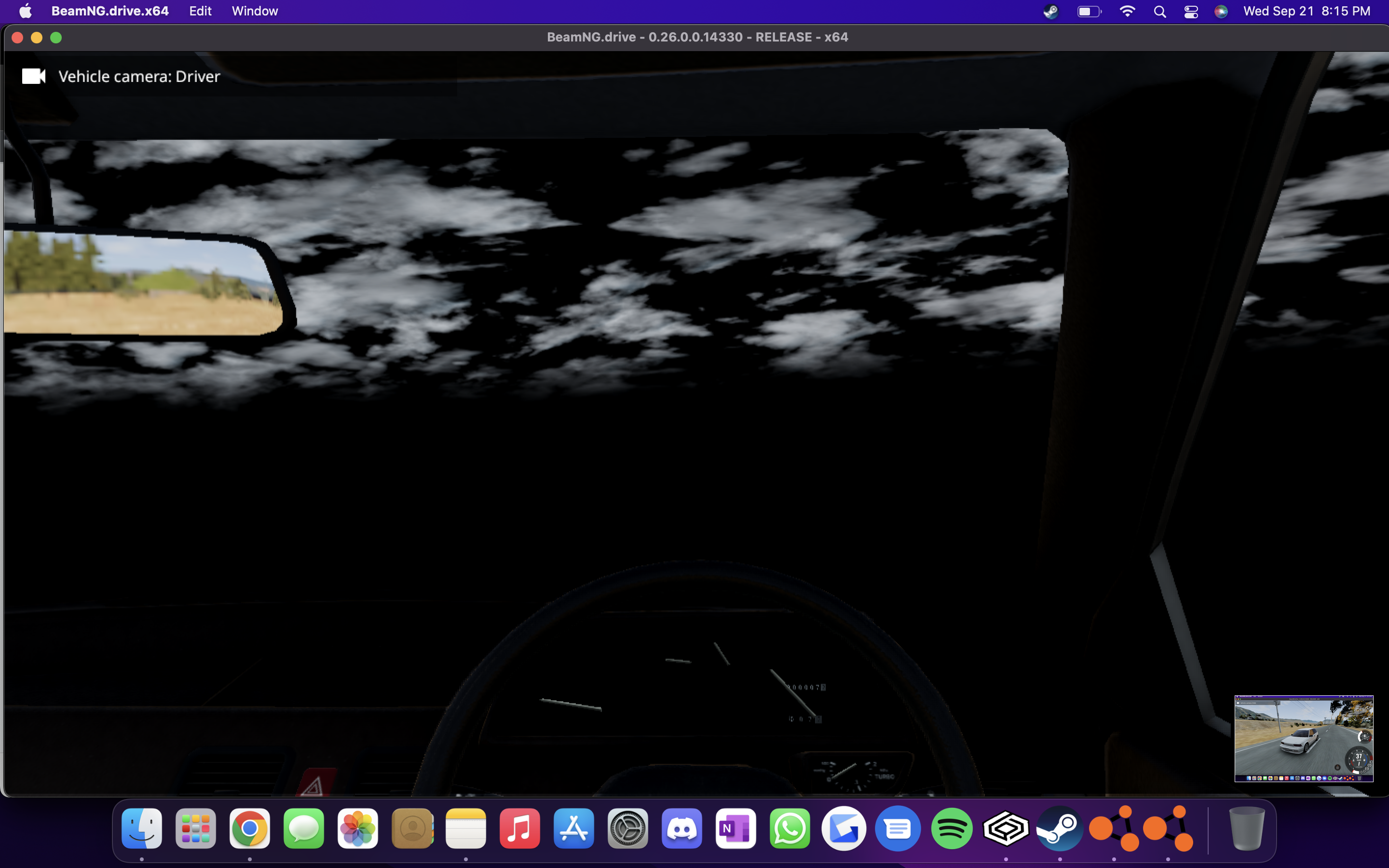The height and width of the screenshot is (868, 1389).
Task: Open System Preferences from the dock
Action: pyautogui.click(x=628, y=828)
